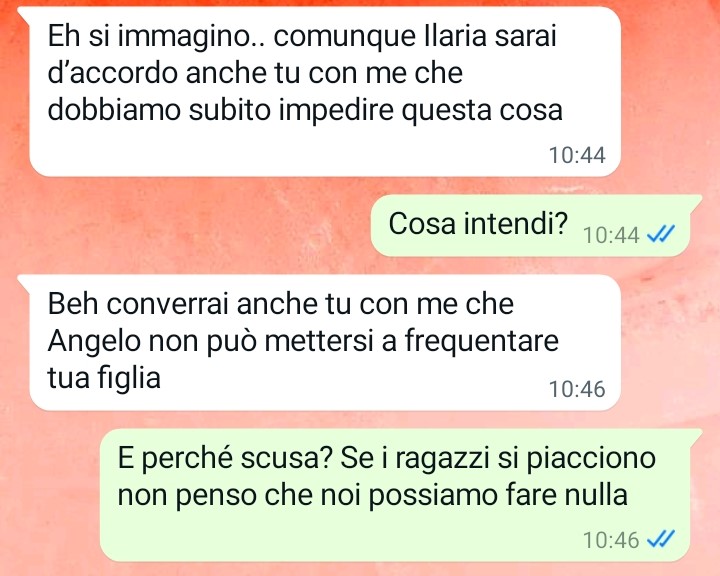The height and width of the screenshot is (576, 720).
Task: Tap the 10:44 timestamp next to 'Cosa intendi?'
Action: [x=611, y=235]
